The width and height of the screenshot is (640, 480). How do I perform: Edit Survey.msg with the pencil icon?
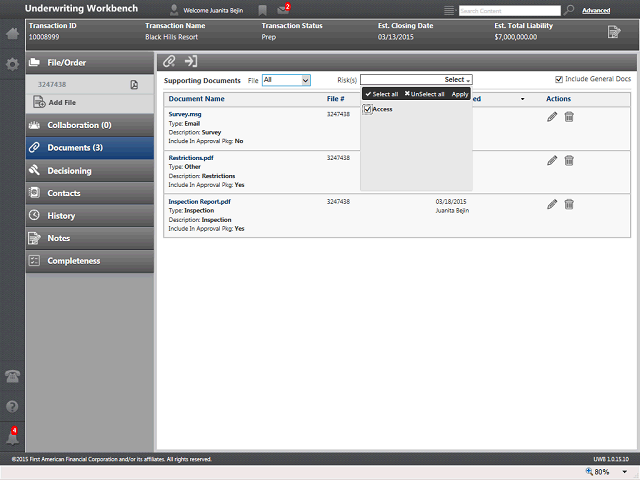coord(552,117)
